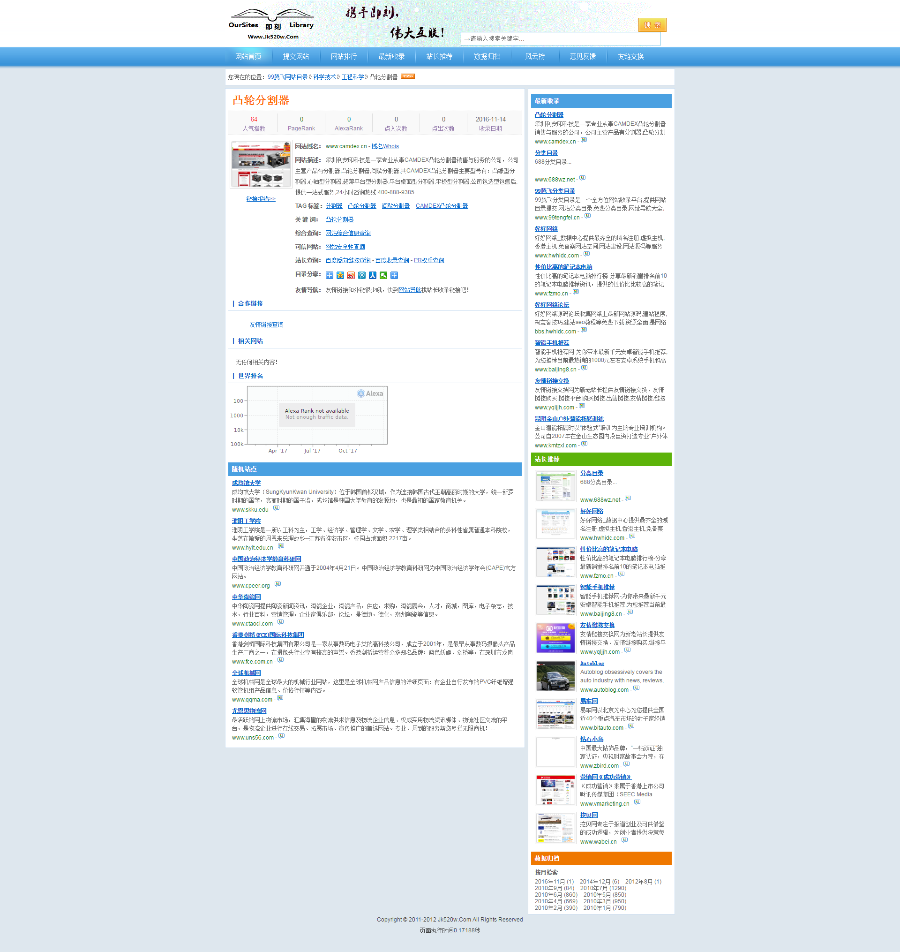Click the small icon beside www.cpeer.org
This screenshot has width=900, height=952.
pos(278,584)
